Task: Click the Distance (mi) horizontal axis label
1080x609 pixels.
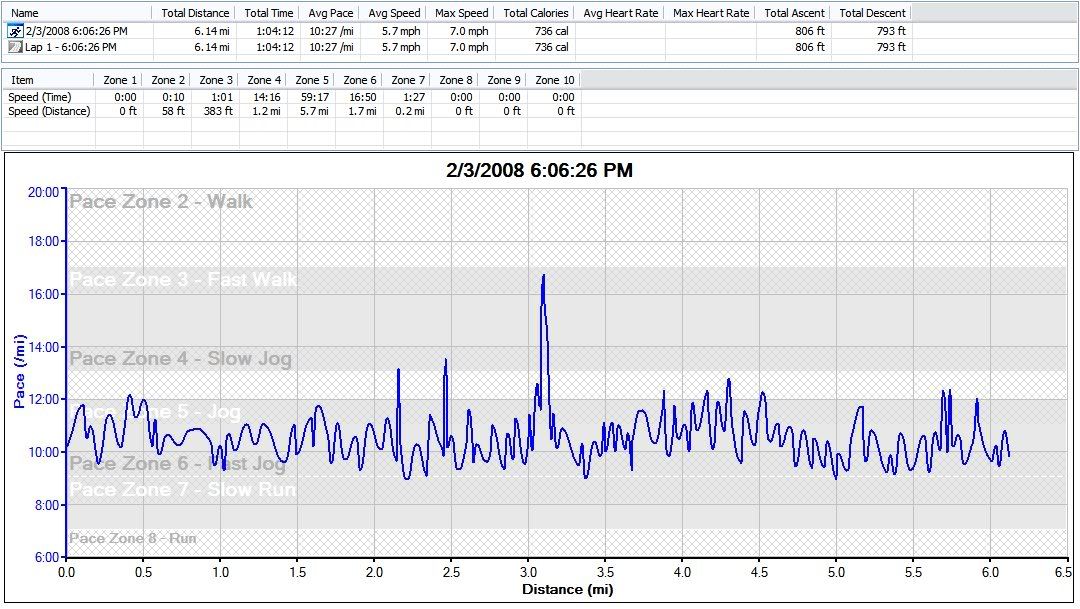Action: coord(567,589)
